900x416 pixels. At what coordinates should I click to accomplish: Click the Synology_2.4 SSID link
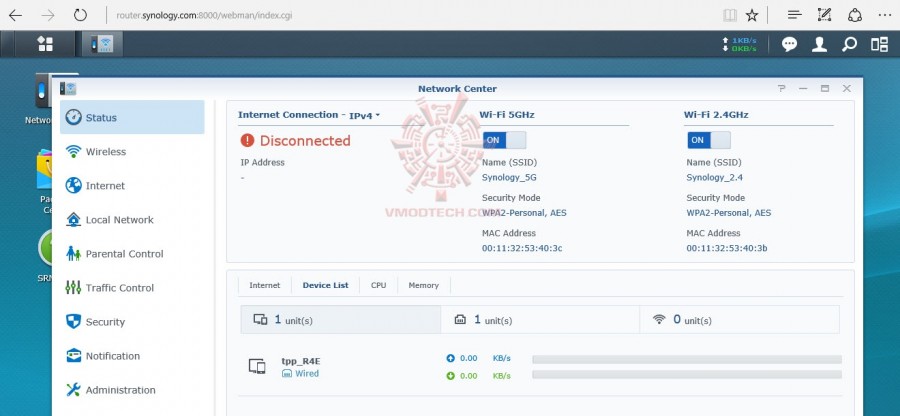[x=714, y=177]
